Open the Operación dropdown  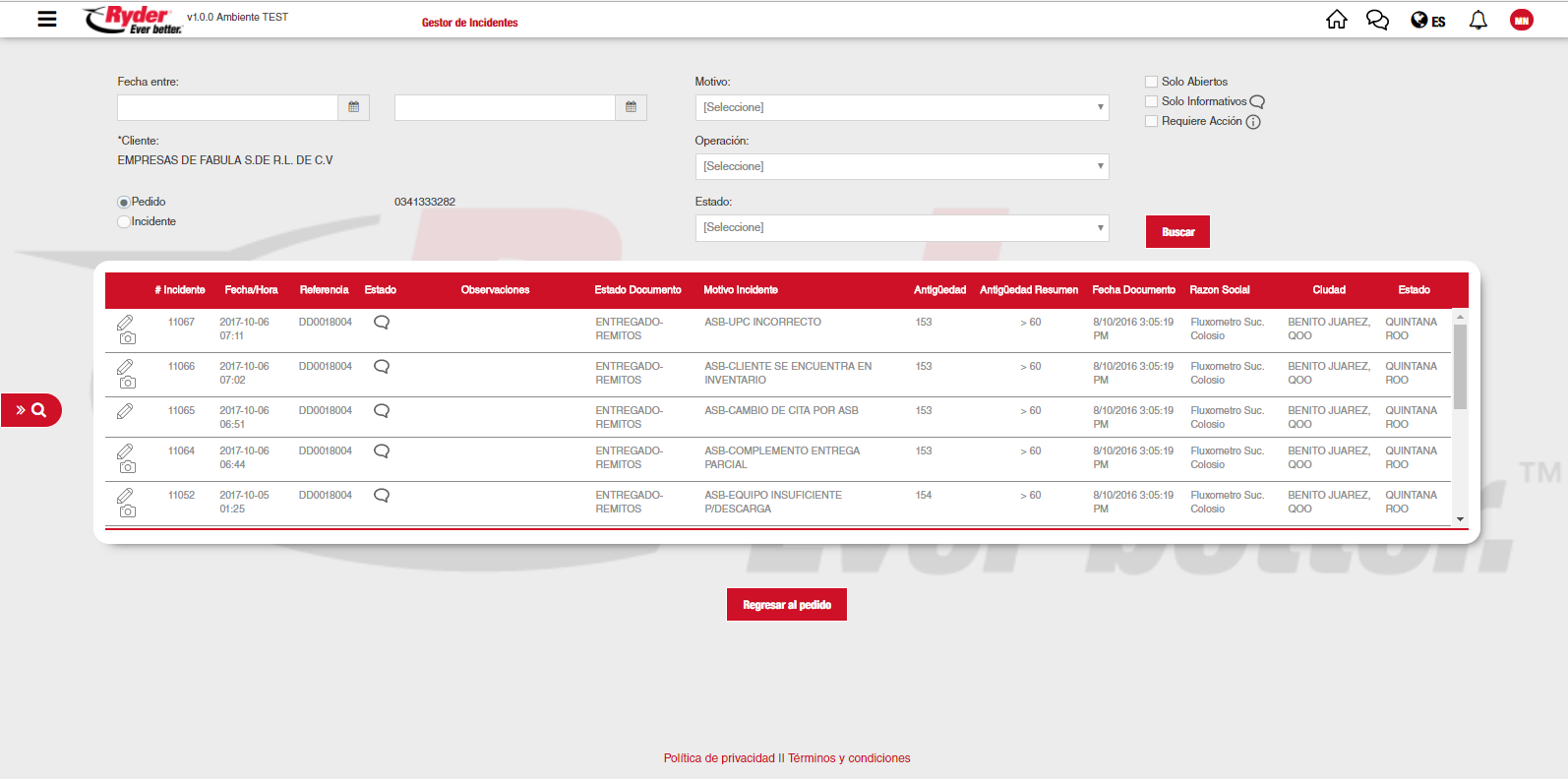click(901, 166)
